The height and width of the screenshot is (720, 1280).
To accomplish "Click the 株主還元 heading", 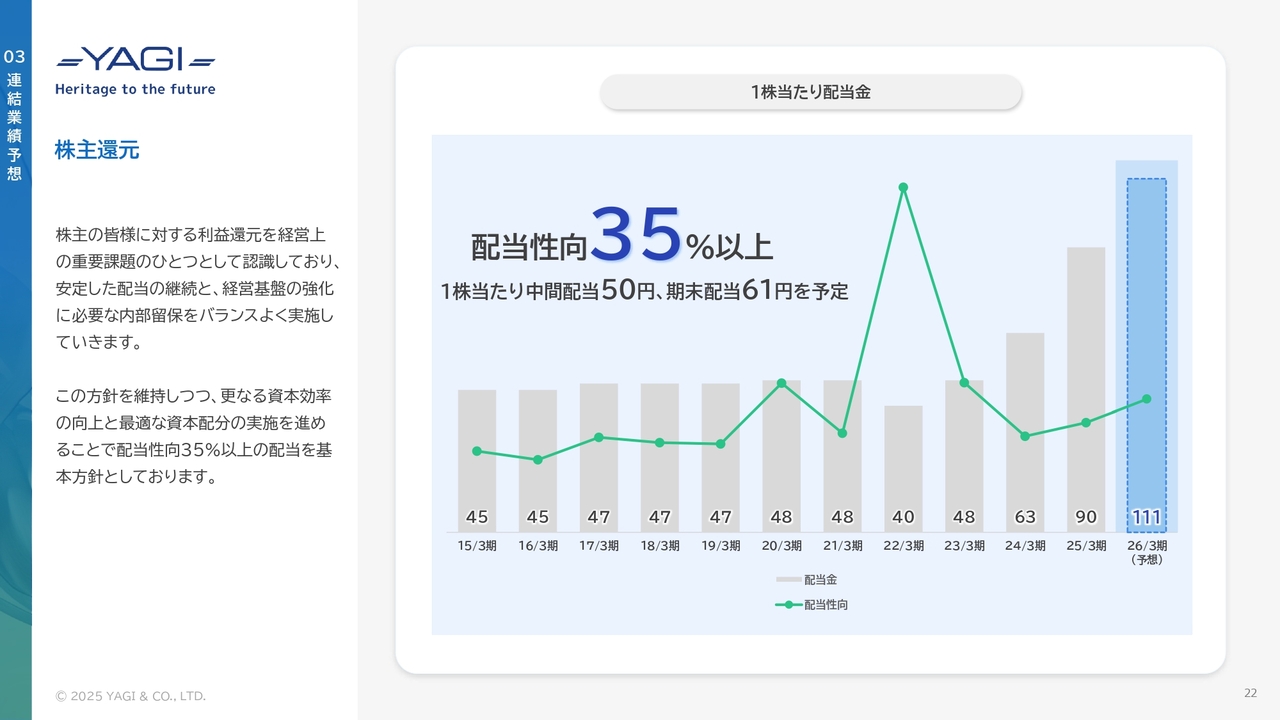I will click(97, 151).
